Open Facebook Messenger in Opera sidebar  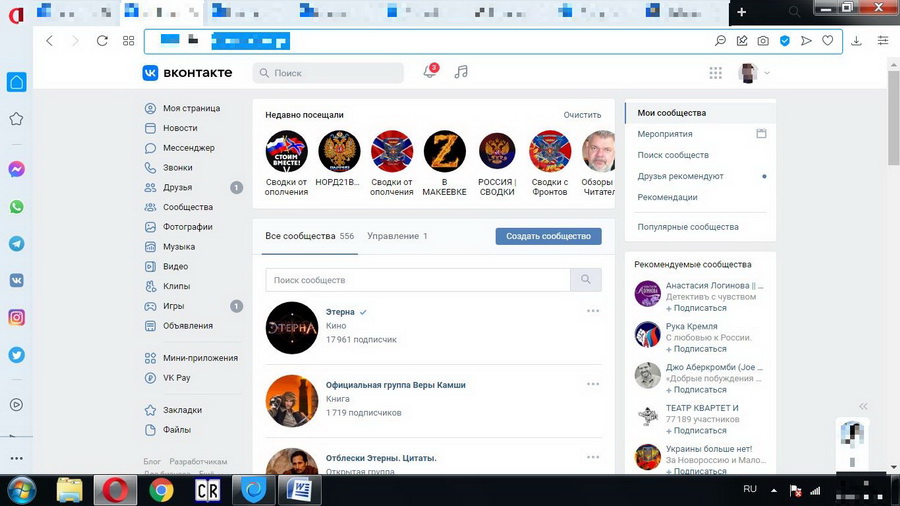(16, 169)
